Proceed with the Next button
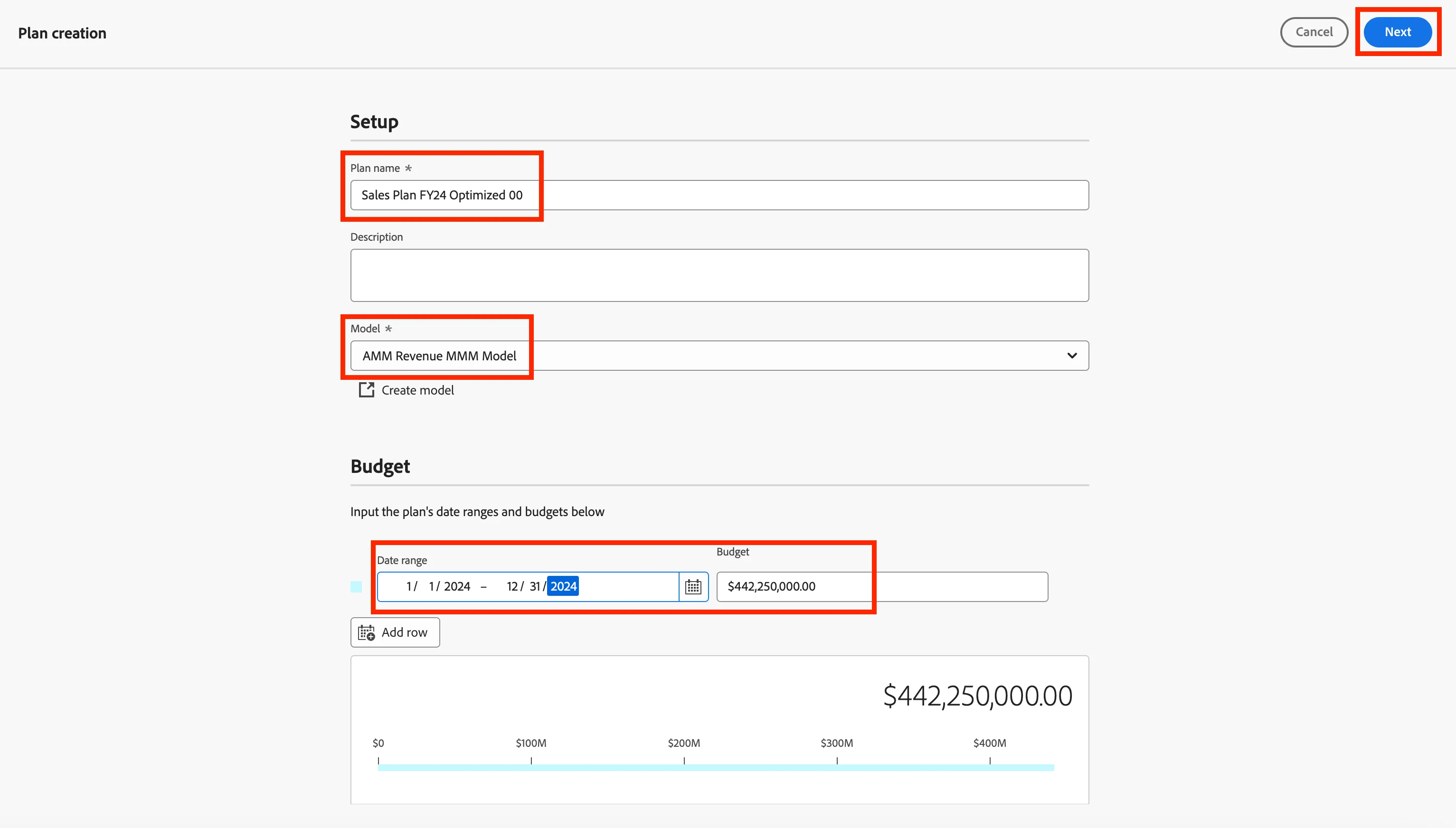Screen dimensions: 1456x828 1398,32
